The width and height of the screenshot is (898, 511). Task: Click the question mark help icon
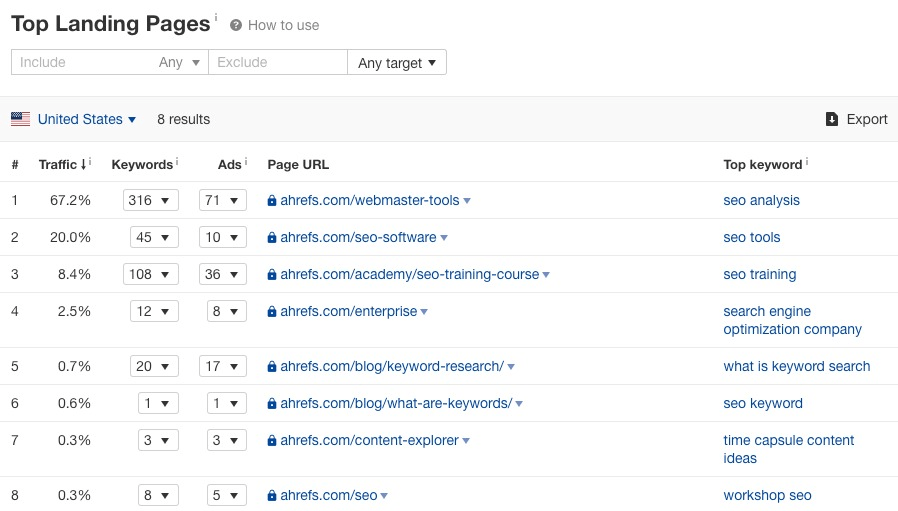(235, 25)
